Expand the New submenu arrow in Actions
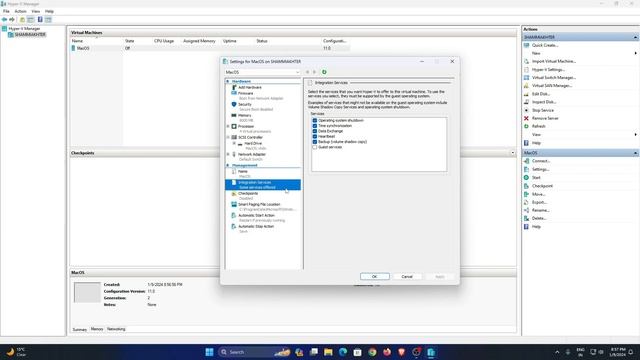The height and width of the screenshot is (360, 640). (x=636, y=53)
